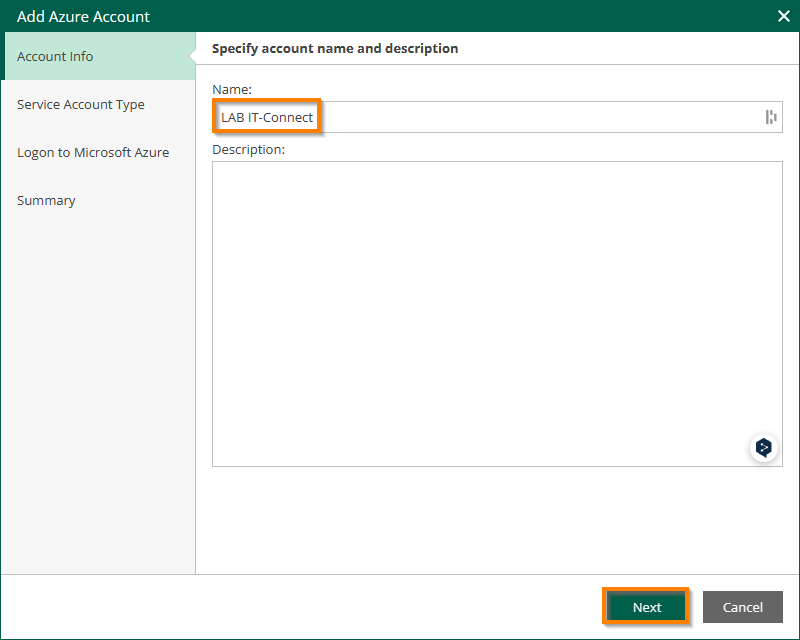This screenshot has height=640, width=800.
Task: Click the "Add Azure Account" window title
Action: [x=83, y=16]
